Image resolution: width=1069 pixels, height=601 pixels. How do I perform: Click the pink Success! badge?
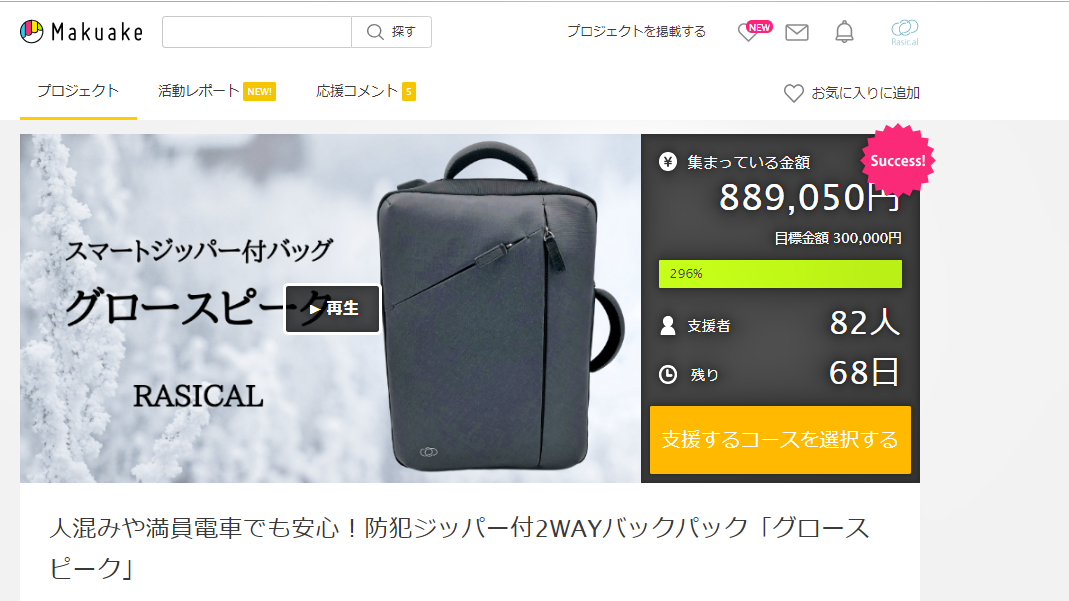point(898,161)
